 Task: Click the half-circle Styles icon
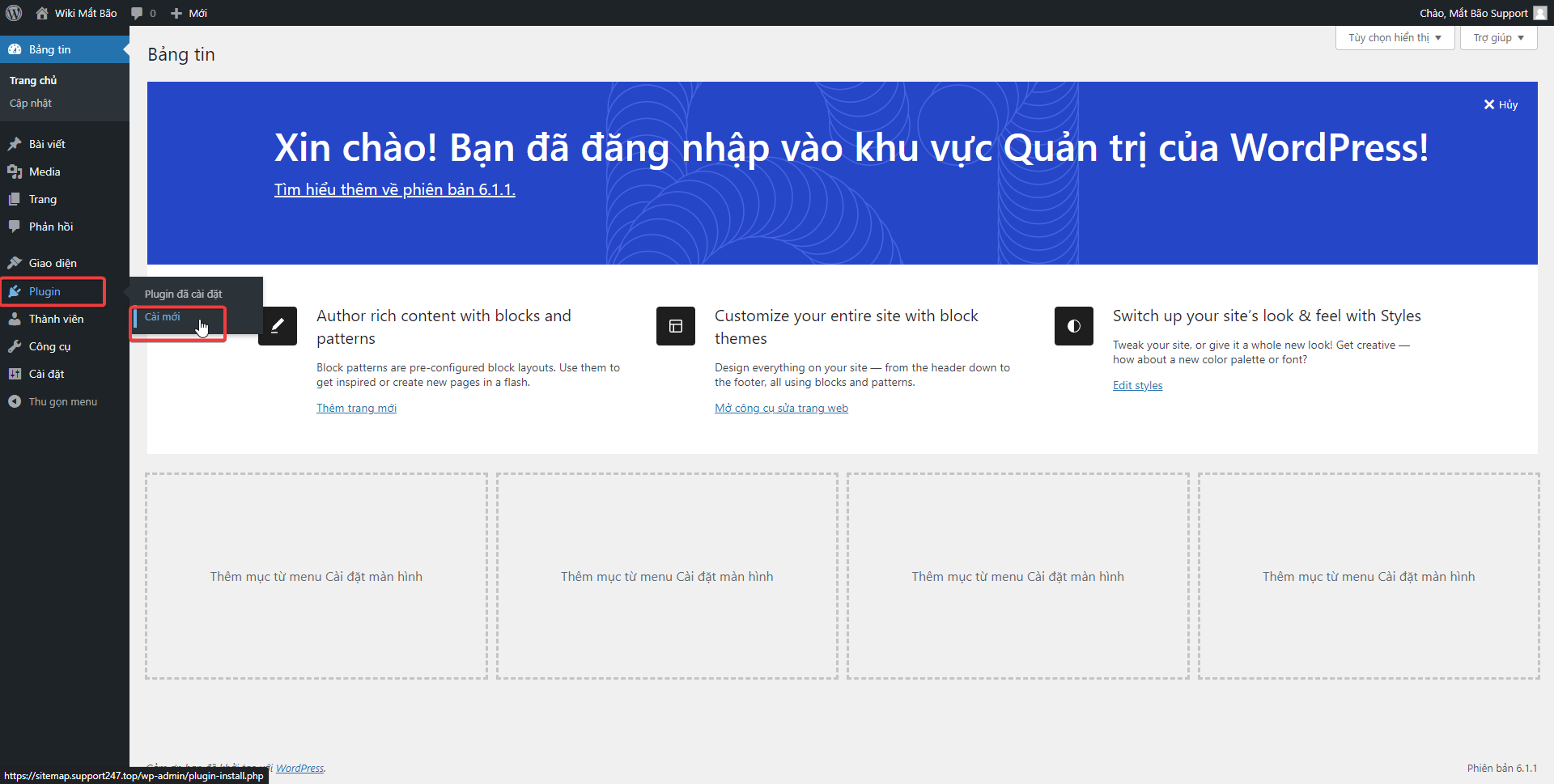point(1074,326)
